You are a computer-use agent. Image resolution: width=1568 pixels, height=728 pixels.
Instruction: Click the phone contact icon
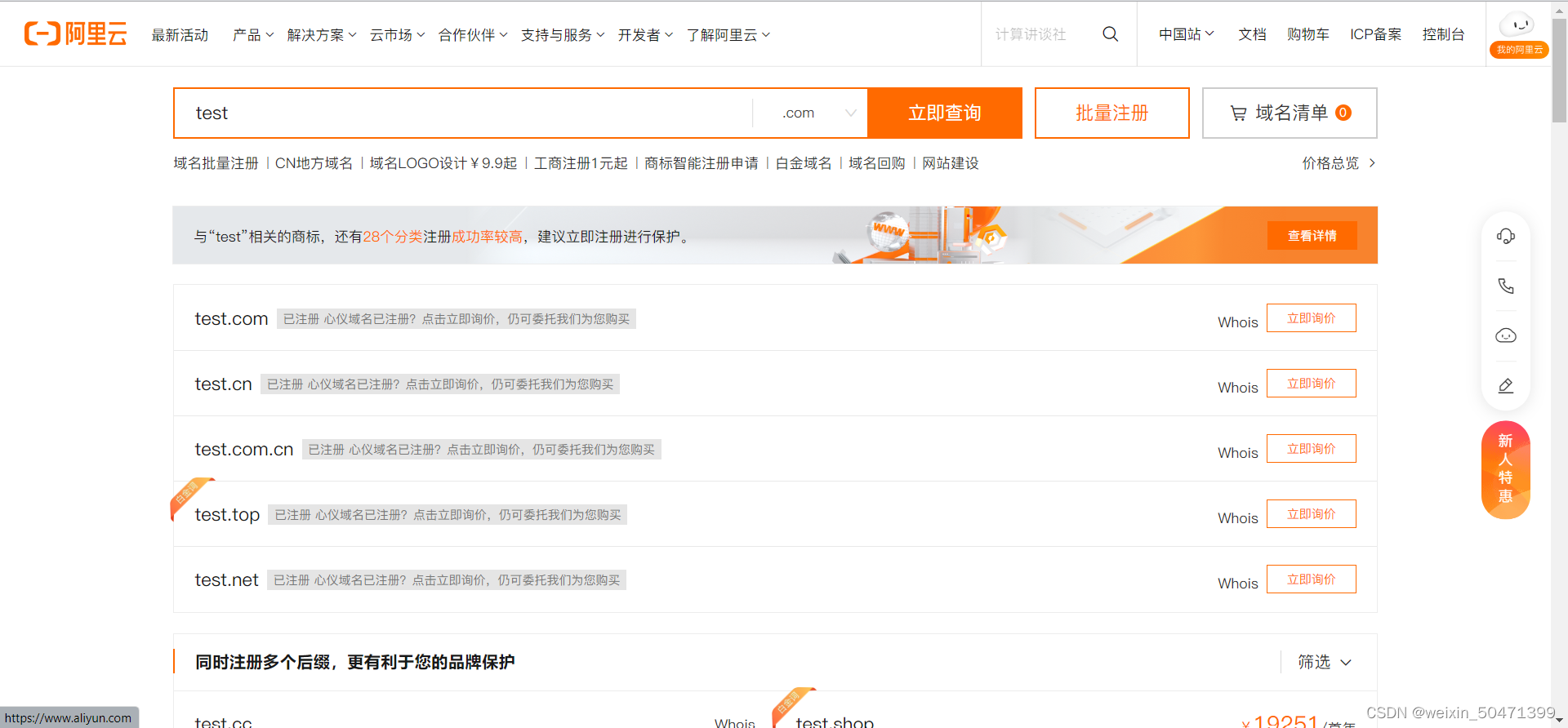pyautogui.click(x=1506, y=286)
